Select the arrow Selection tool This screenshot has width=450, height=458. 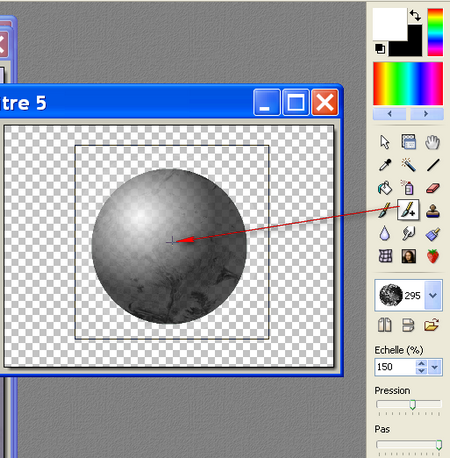(x=385, y=142)
